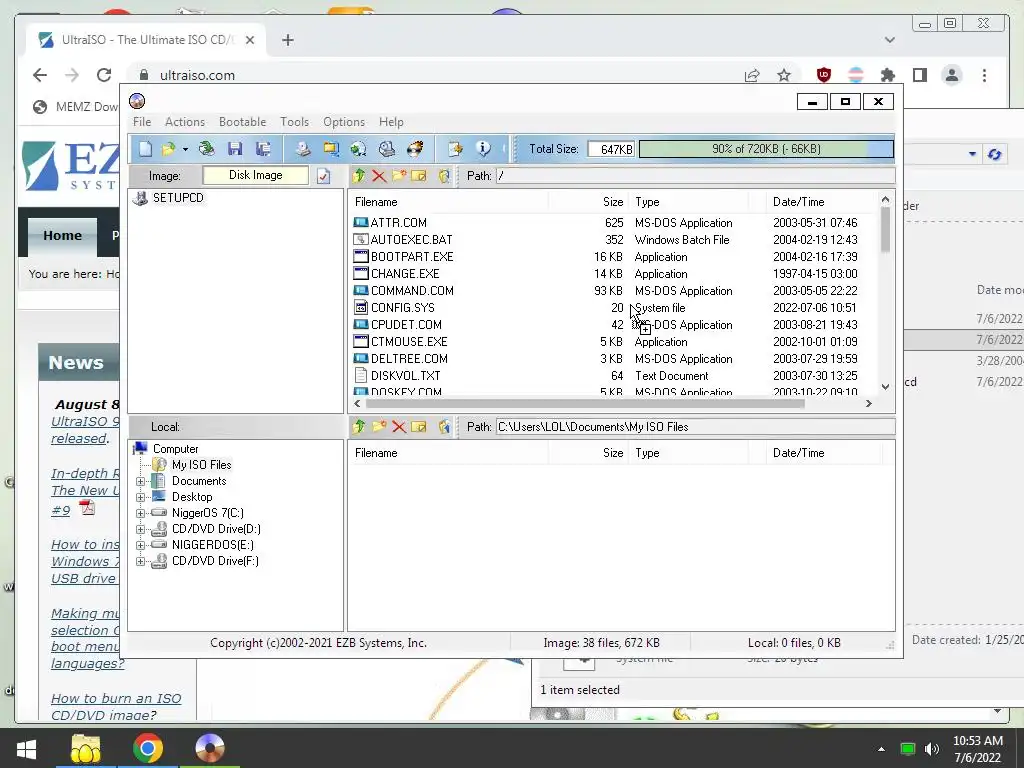Select the CONFIG.SYS file row

614,308
